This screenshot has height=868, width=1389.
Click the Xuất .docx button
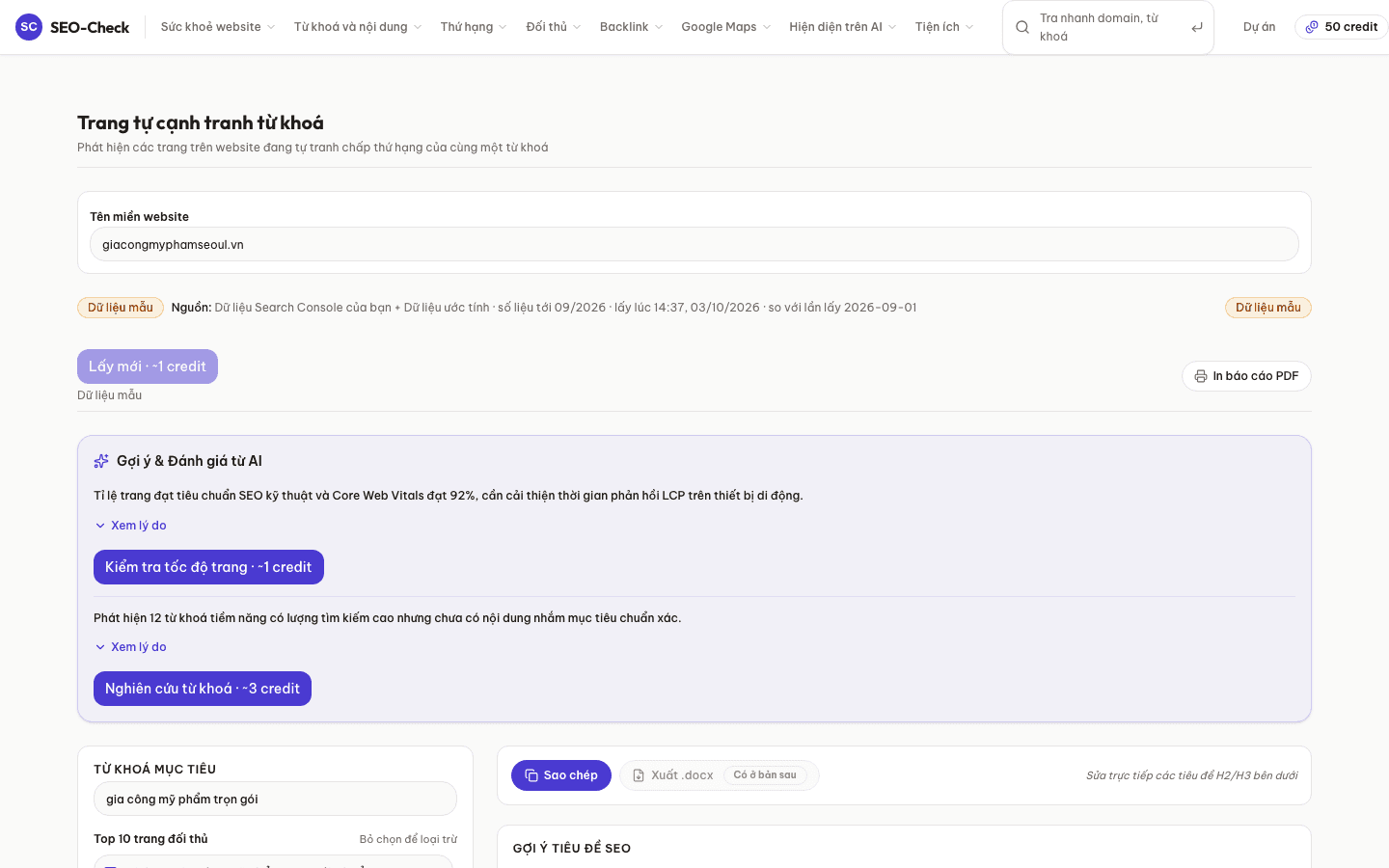[720, 775]
